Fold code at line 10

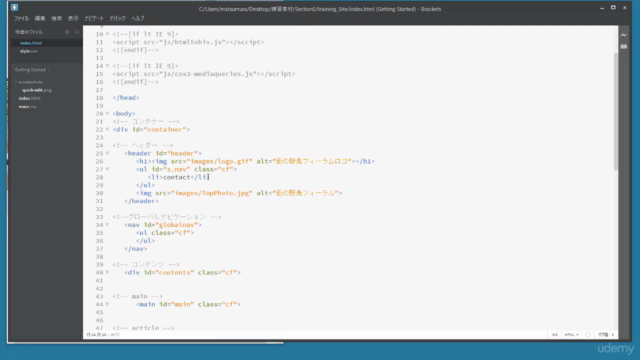107,34
